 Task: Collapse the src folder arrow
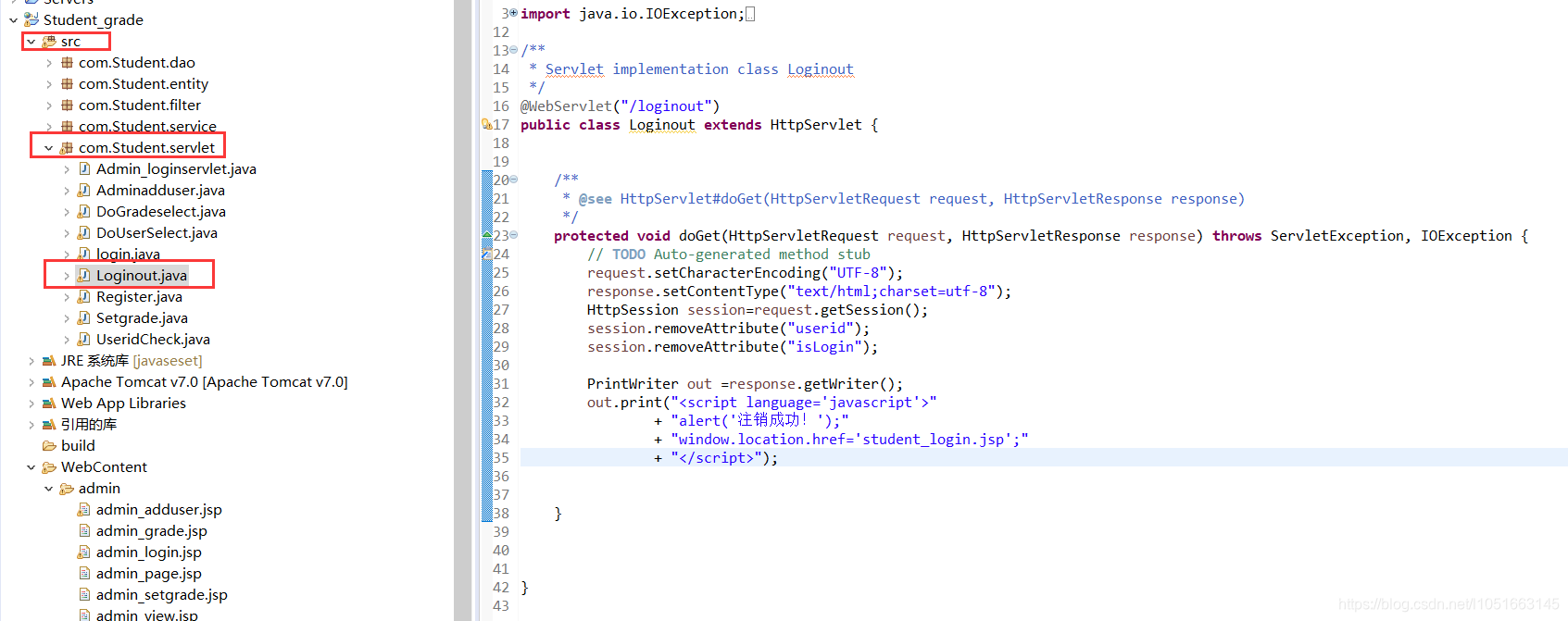tap(31, 42)
